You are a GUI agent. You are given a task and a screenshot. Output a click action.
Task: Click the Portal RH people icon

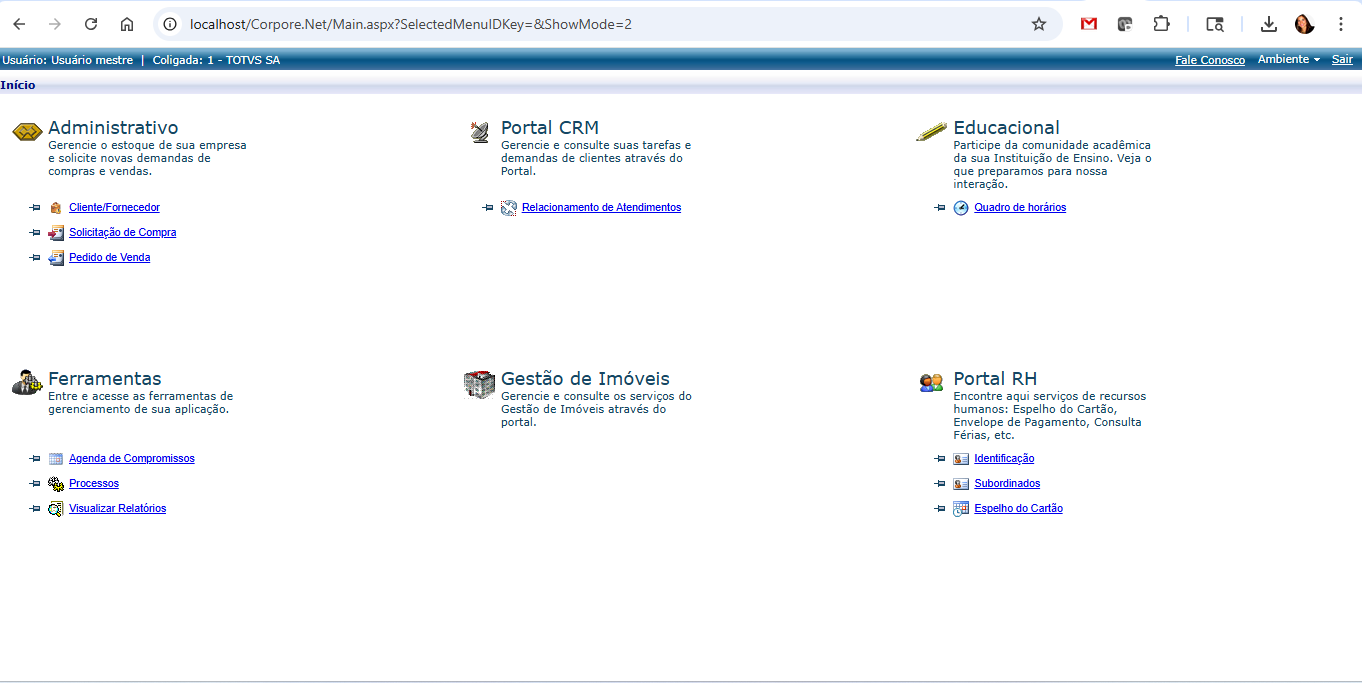tap(931, 382)
